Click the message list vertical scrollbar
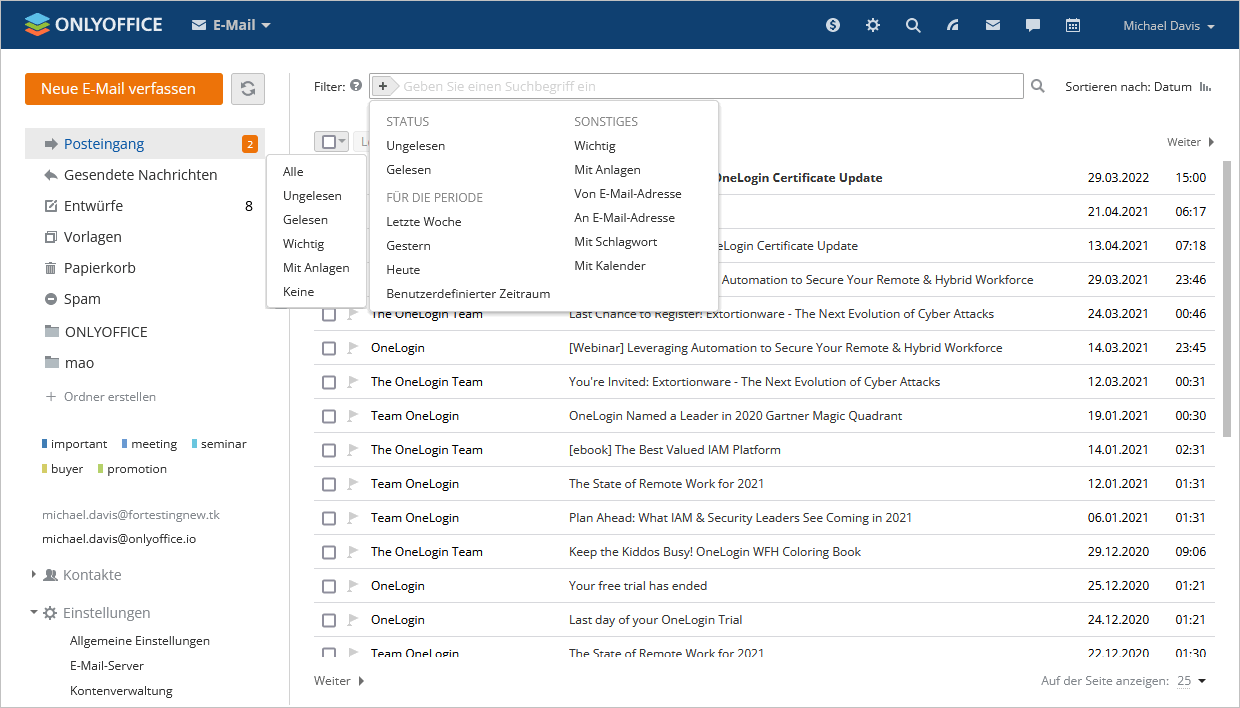The height and width of the screenshot is (708, 1240). (x=1227, y=298)
